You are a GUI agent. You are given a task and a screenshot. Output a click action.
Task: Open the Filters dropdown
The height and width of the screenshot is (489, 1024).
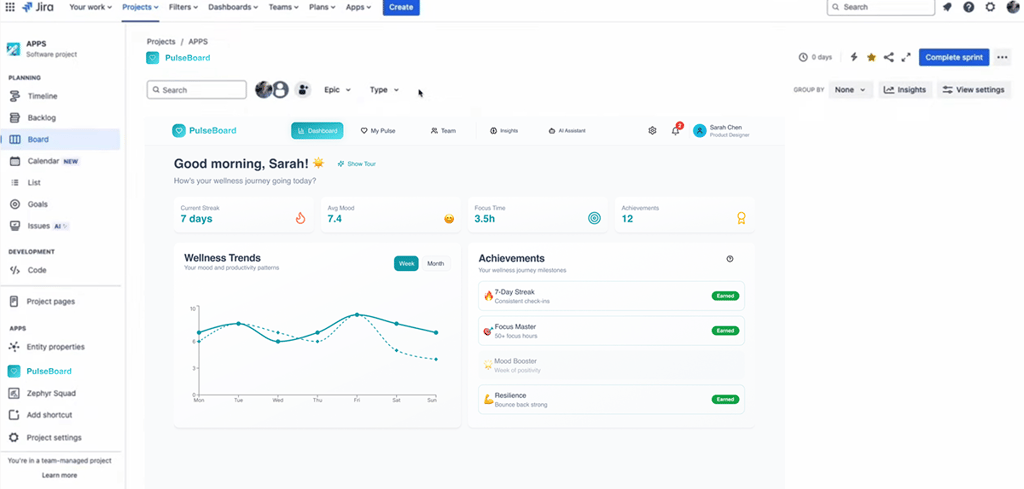point(184,7)
